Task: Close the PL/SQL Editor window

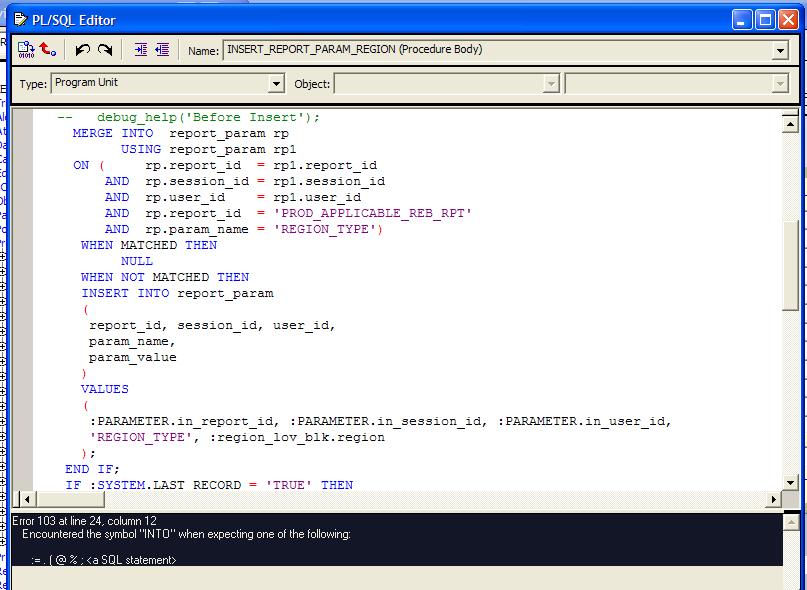Action: (788, 20)
